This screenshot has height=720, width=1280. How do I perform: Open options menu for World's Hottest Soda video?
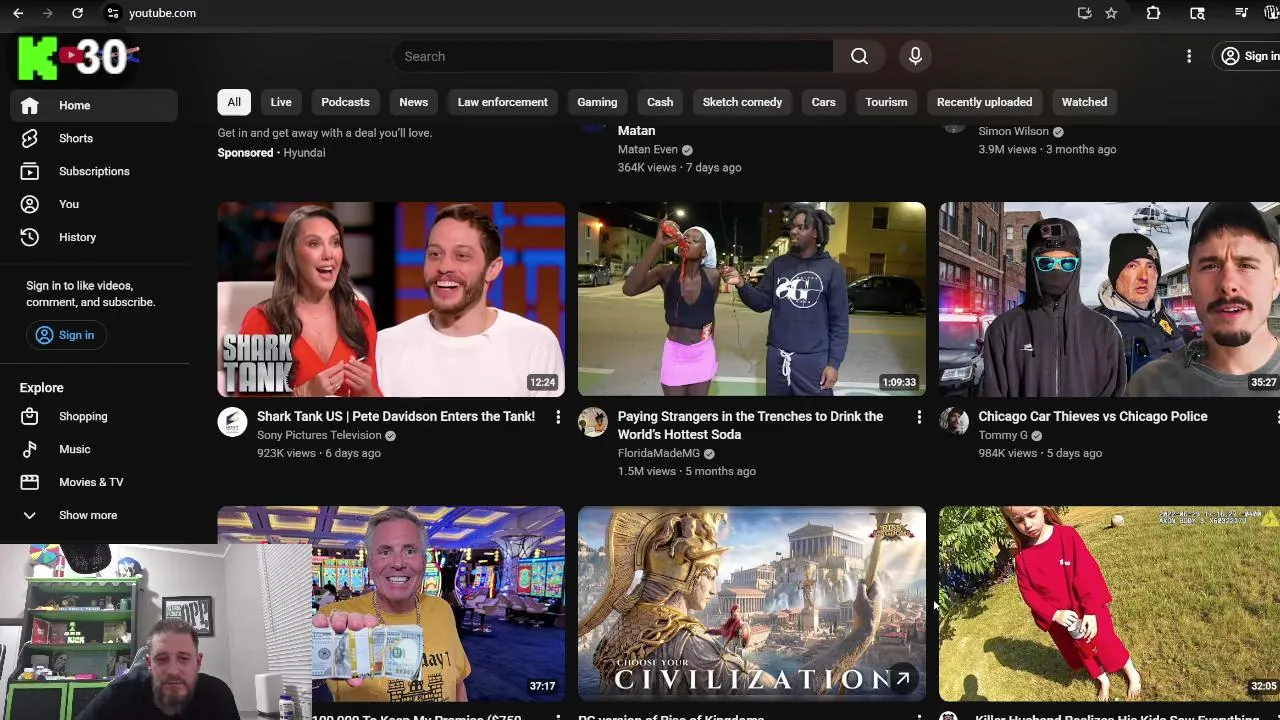coord(919,417)
